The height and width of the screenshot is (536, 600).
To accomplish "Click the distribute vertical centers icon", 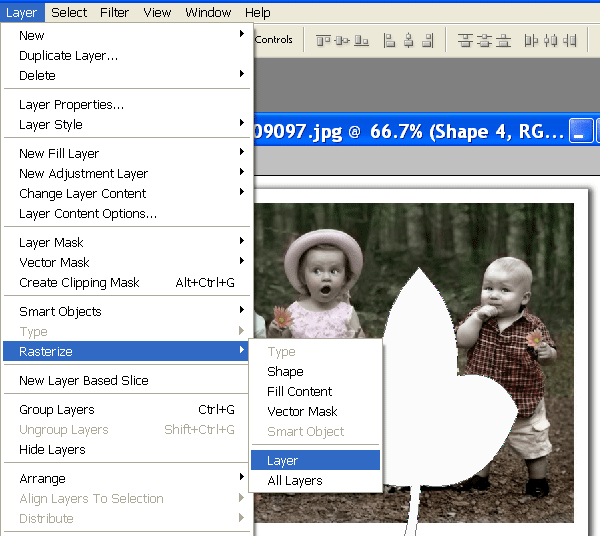I will (x=484, y=40).
